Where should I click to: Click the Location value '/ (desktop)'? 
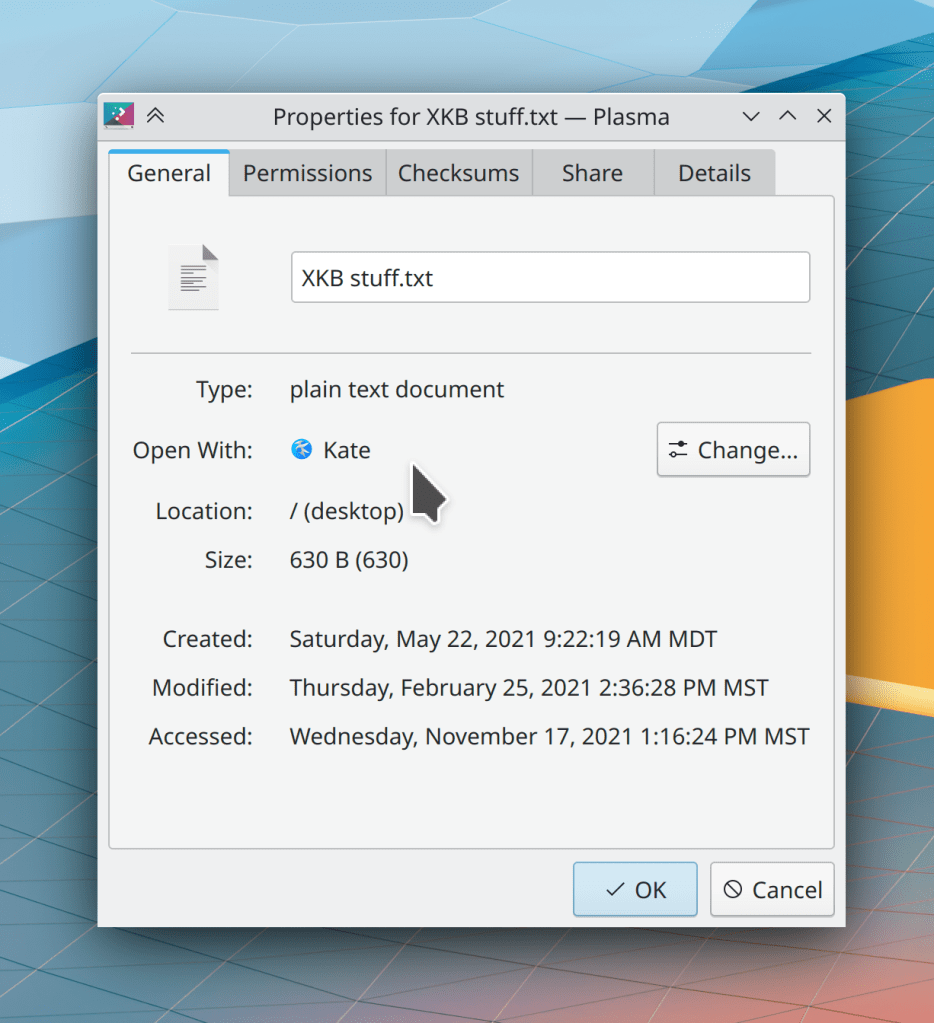click(x=346, y=511)
